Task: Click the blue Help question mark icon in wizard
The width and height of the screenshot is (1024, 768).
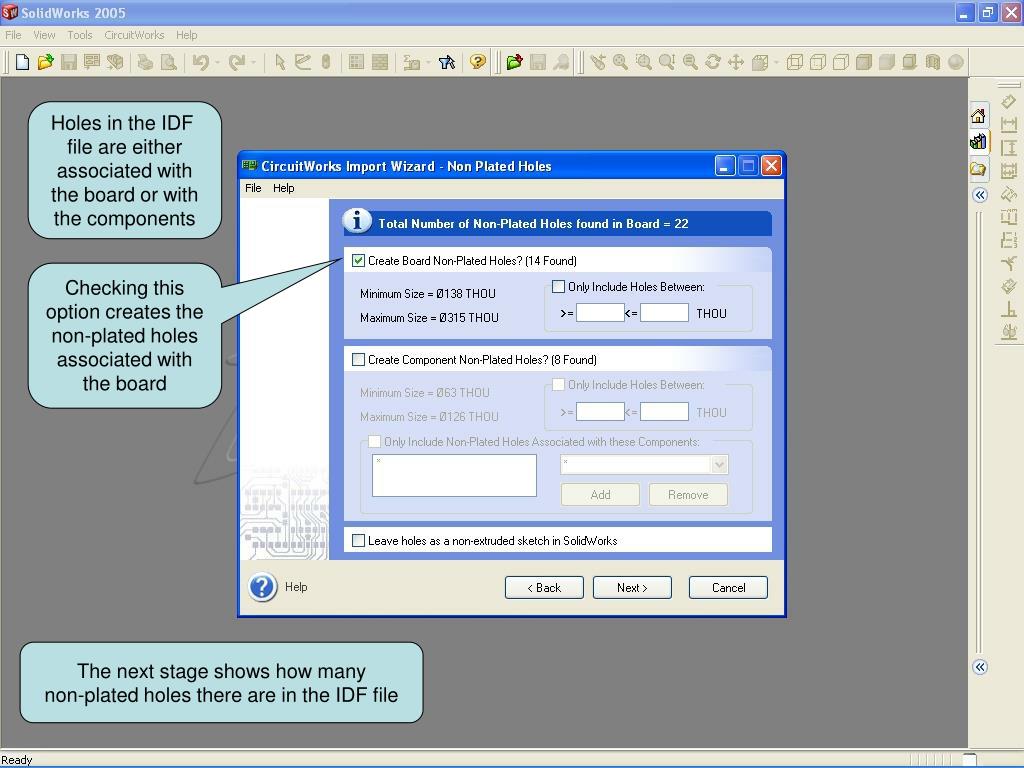Action: pos(263,587)
